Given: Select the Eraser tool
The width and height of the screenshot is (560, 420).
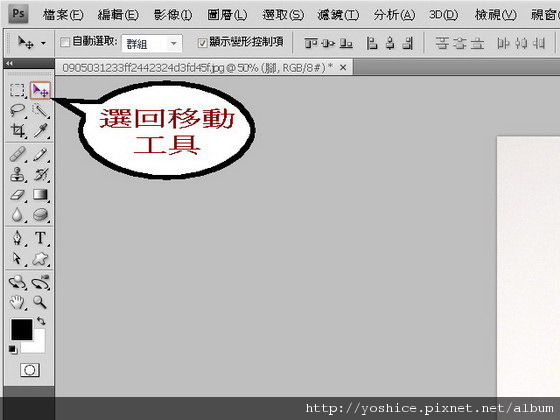Looking at the screenshot, I should pos(17,195).
